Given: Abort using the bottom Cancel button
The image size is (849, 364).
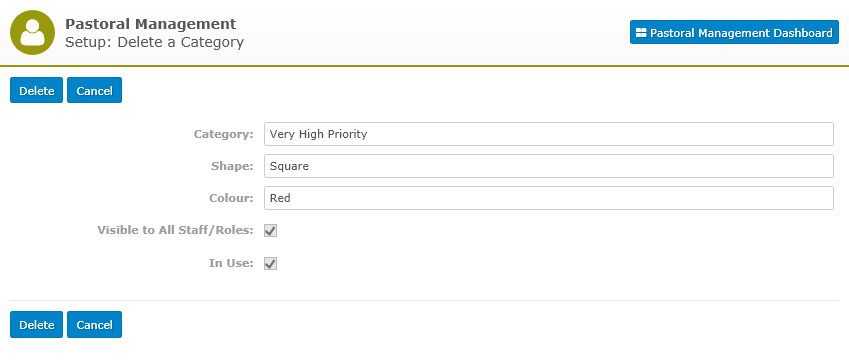Looking at the screenshot, I should point(94,324).
